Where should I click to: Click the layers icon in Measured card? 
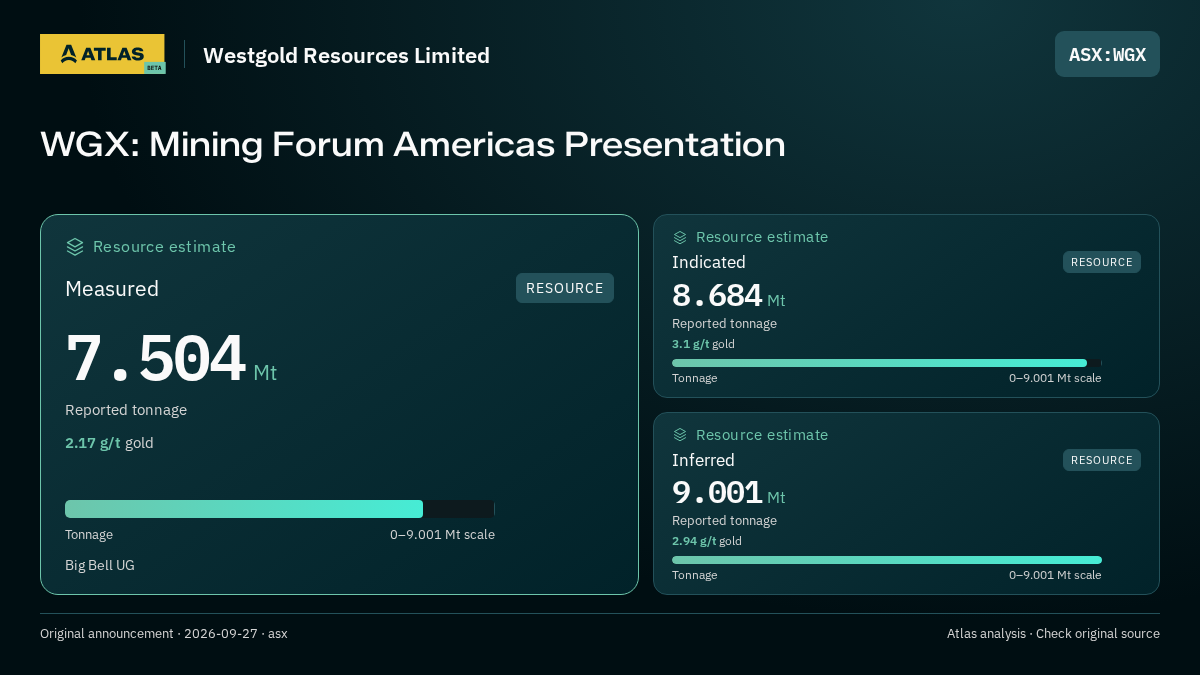(x=75, y=246)
